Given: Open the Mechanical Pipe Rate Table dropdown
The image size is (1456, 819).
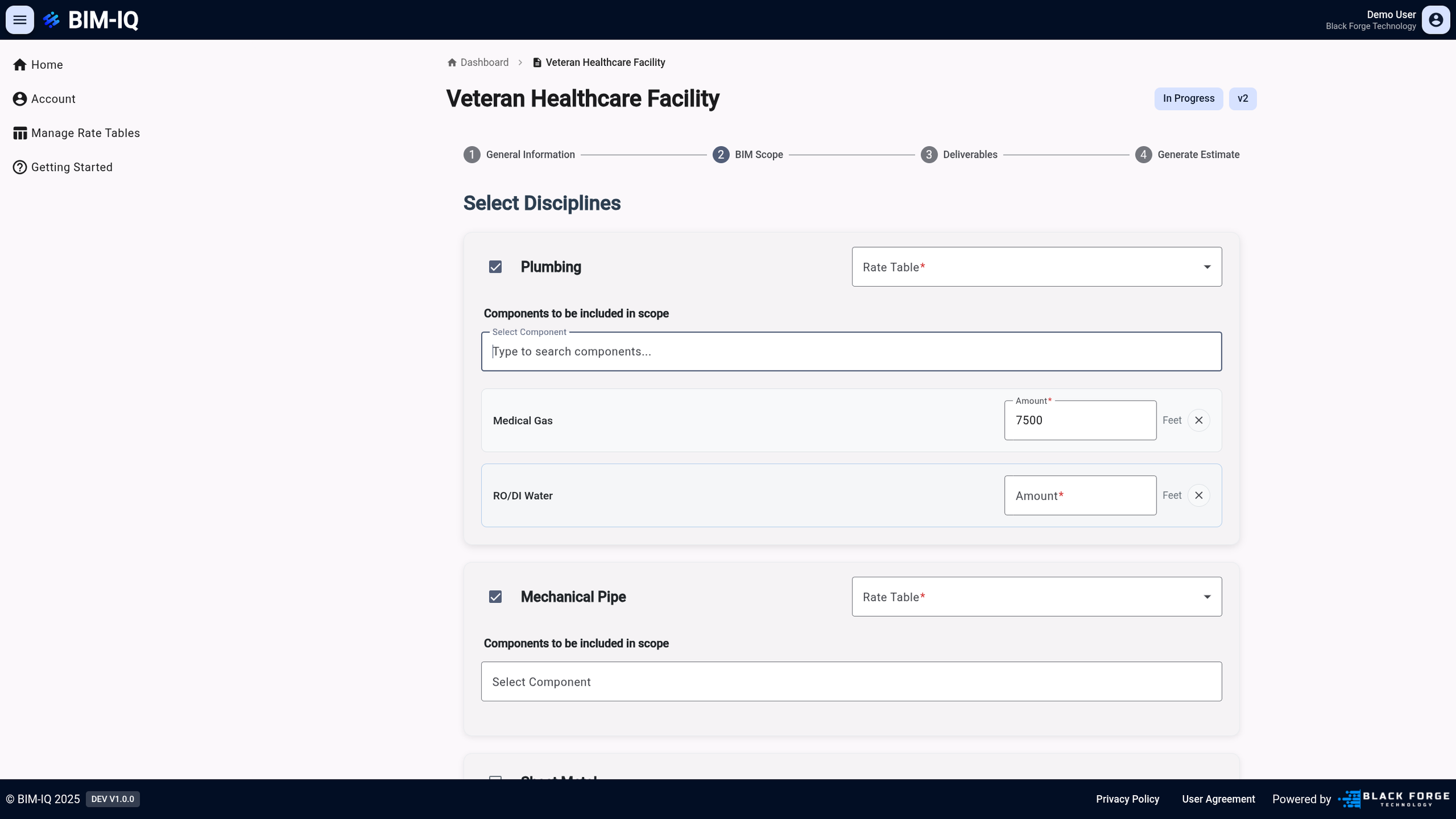Looking at the screenshot, I should pyautogui.click(x=1036, y=596).
